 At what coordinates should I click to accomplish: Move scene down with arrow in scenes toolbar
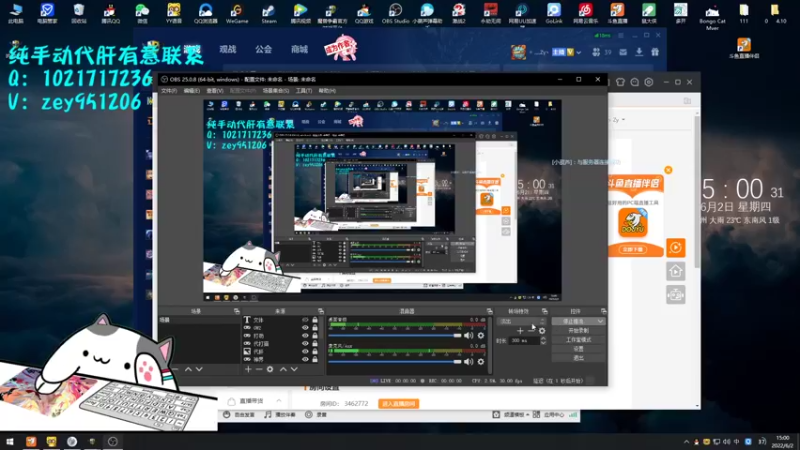click(x=199, y=369)
